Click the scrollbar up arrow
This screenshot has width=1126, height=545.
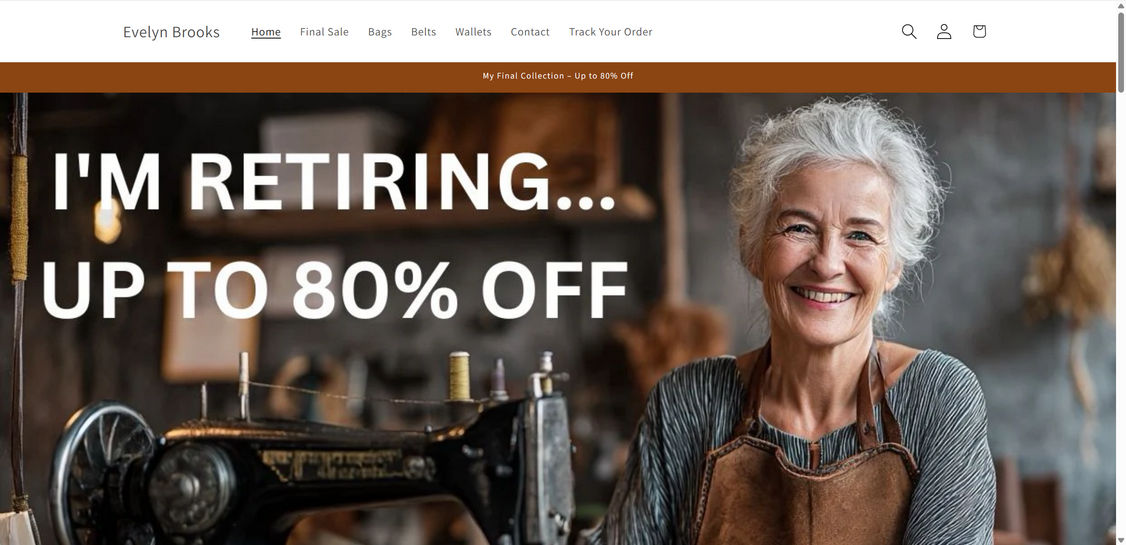(x=1121, y=6)
